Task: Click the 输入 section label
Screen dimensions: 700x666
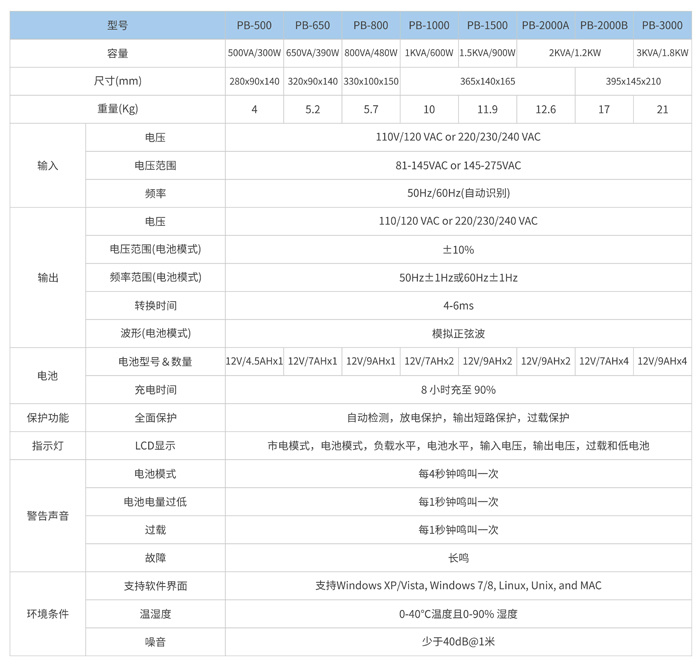Action: (x=48, y=166)
